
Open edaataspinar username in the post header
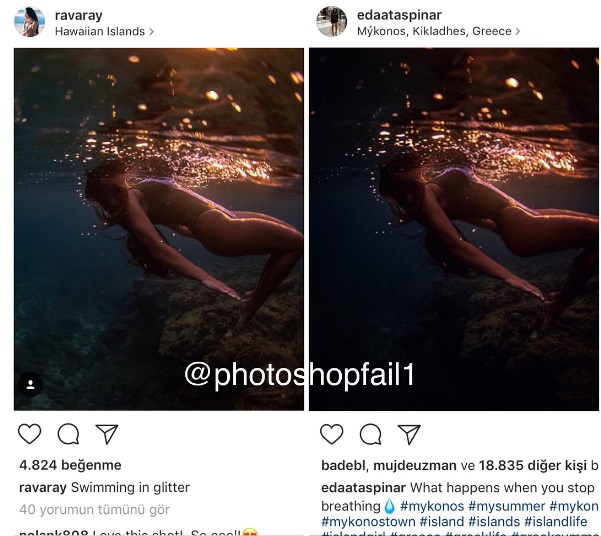pyautogui.click(x=399, y=15)
